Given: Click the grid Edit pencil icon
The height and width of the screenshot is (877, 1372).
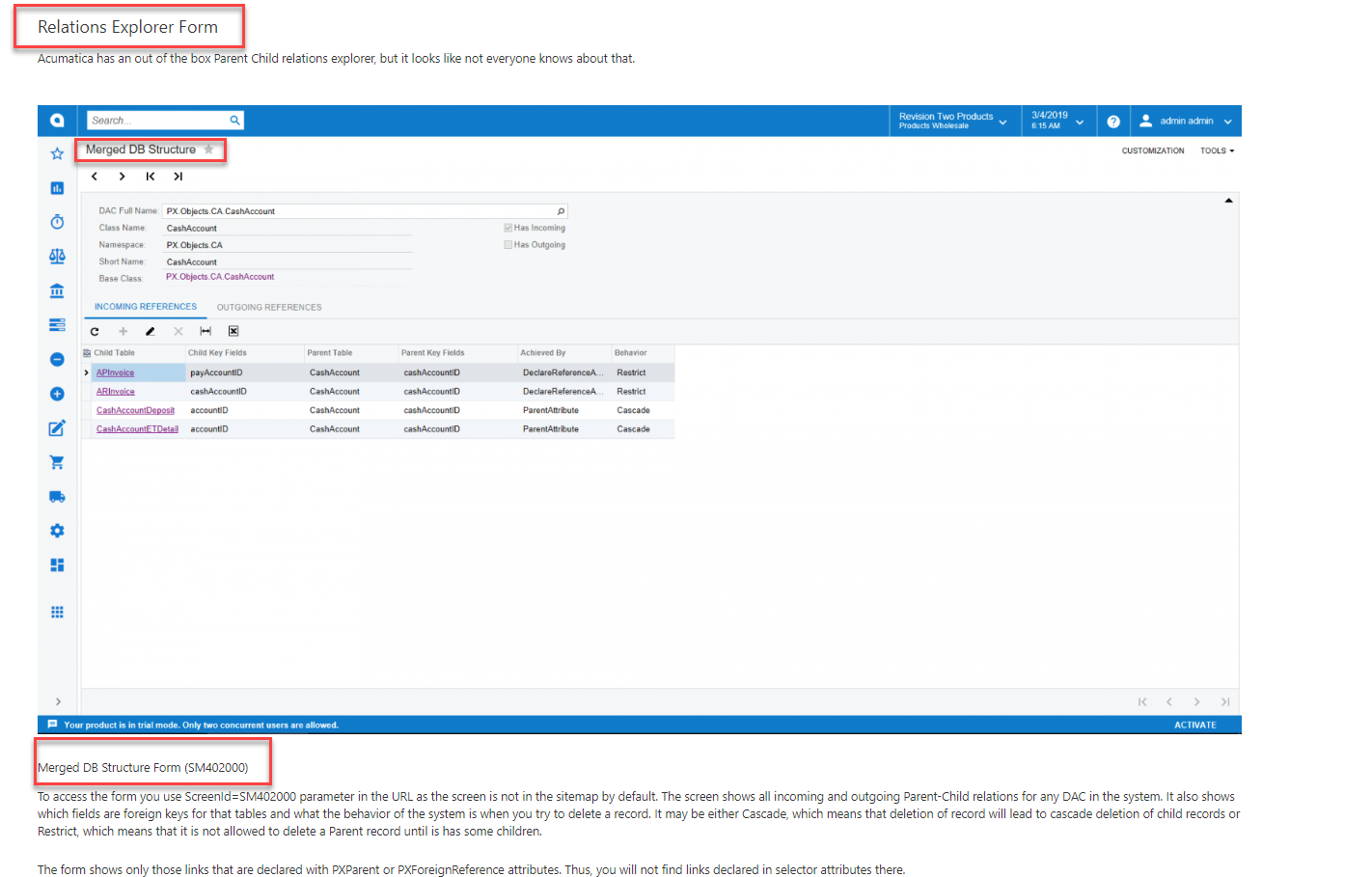Looking at the screenshot, I should point(151,331).
